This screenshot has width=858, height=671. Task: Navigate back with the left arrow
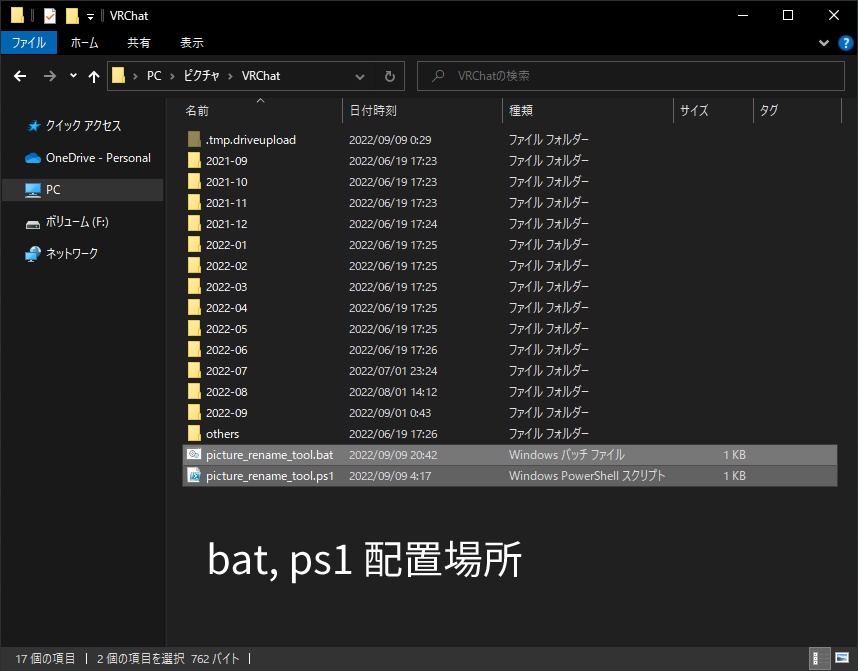[19, 75]
